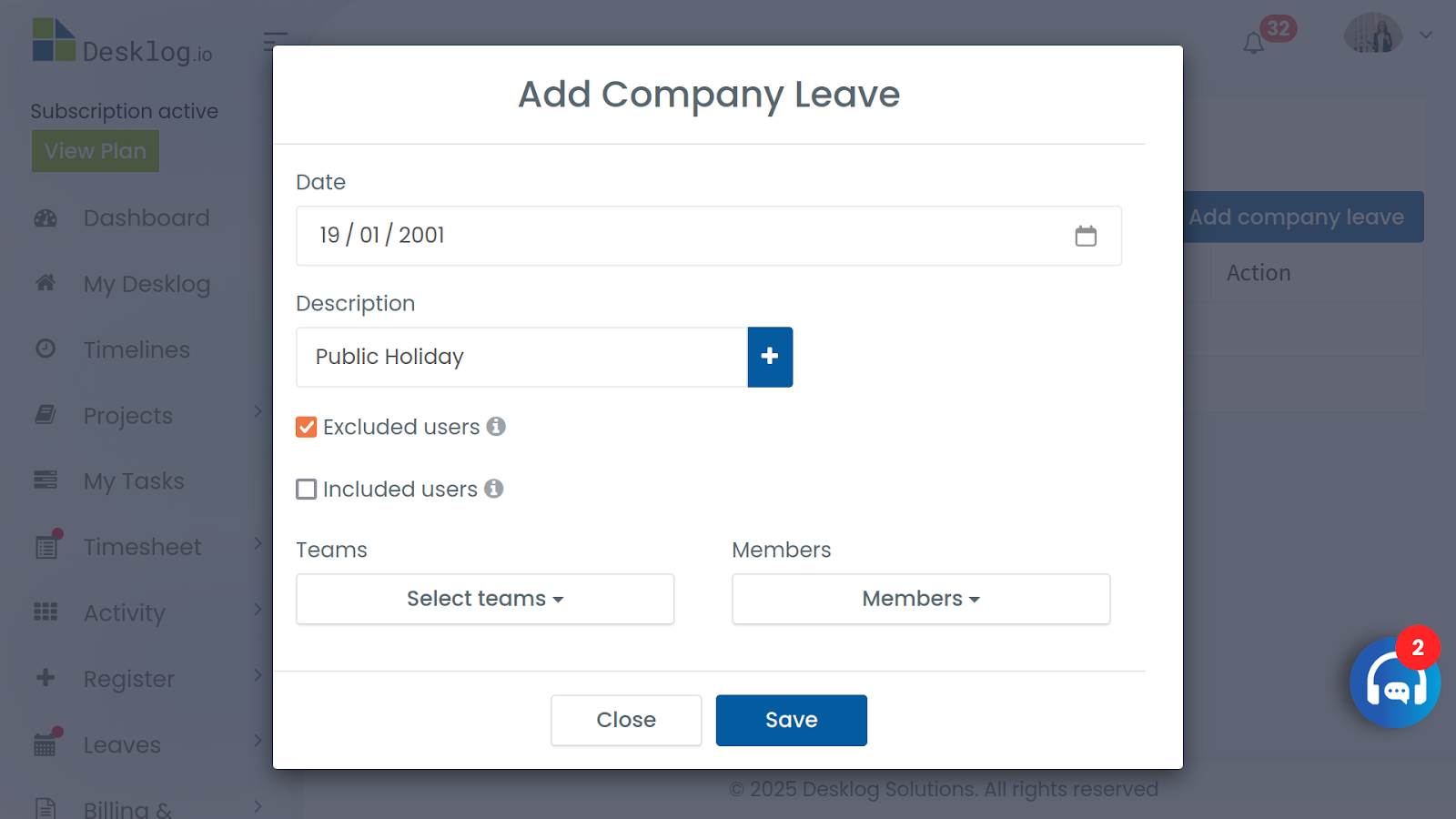Open the calendar picker icon in Date field
1456x819 pixels.
pyautogui.click(x=1086, y=236)
